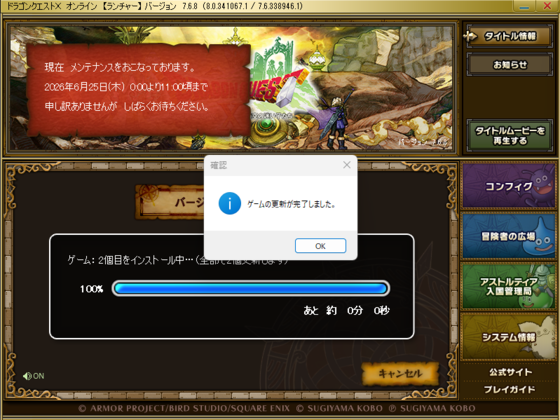This screenshot has width=560, height=420.
Task: Click the blue install progress bar
Action: [251, 289]
